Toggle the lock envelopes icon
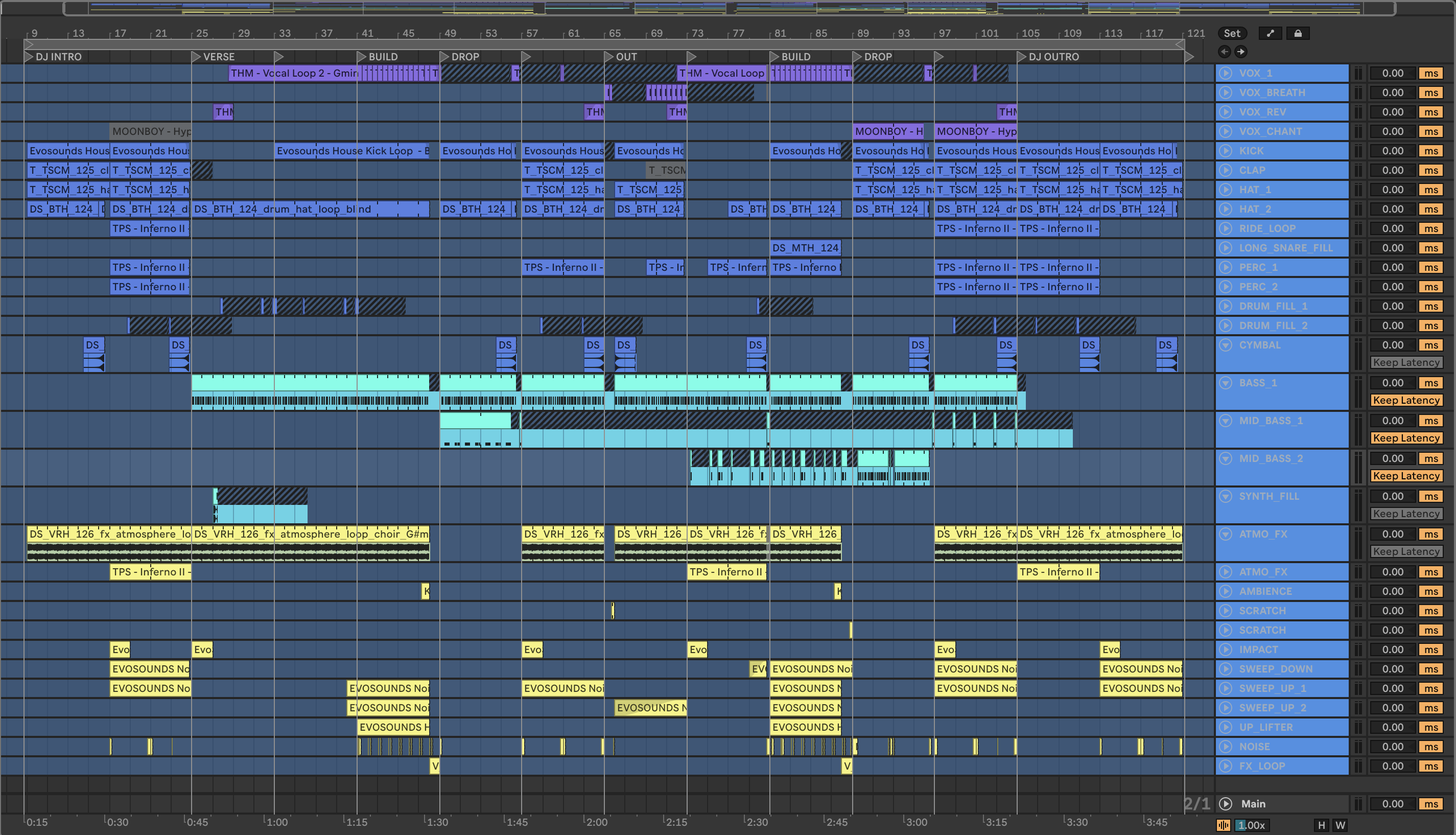The width and height of the screenshot is (1456, 835). (x=1298, y=33)
